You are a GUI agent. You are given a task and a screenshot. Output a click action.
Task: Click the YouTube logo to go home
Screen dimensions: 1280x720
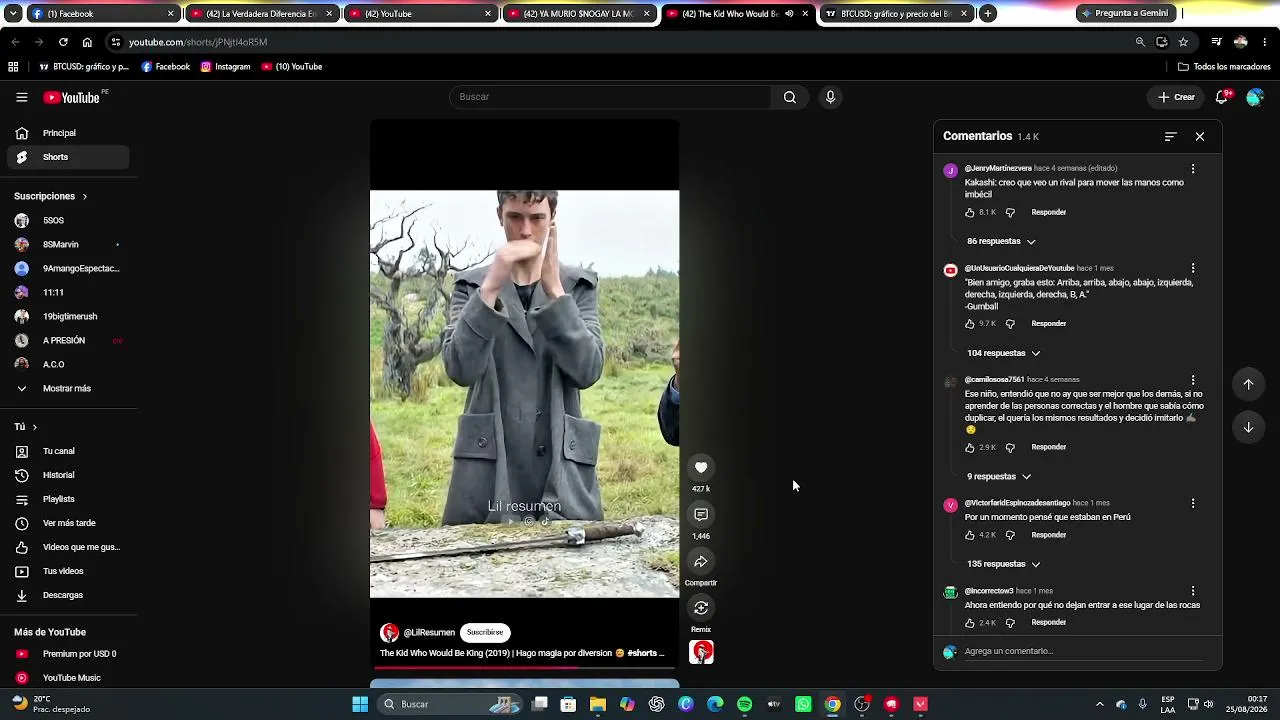[x=72, y=97]
